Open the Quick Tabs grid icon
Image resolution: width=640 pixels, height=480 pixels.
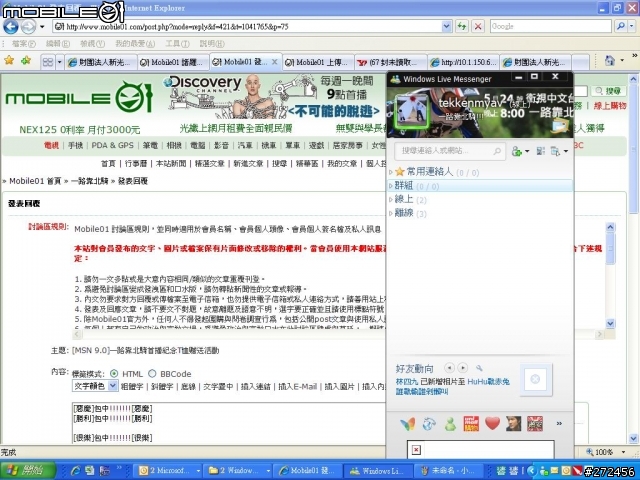pos(48,62)
